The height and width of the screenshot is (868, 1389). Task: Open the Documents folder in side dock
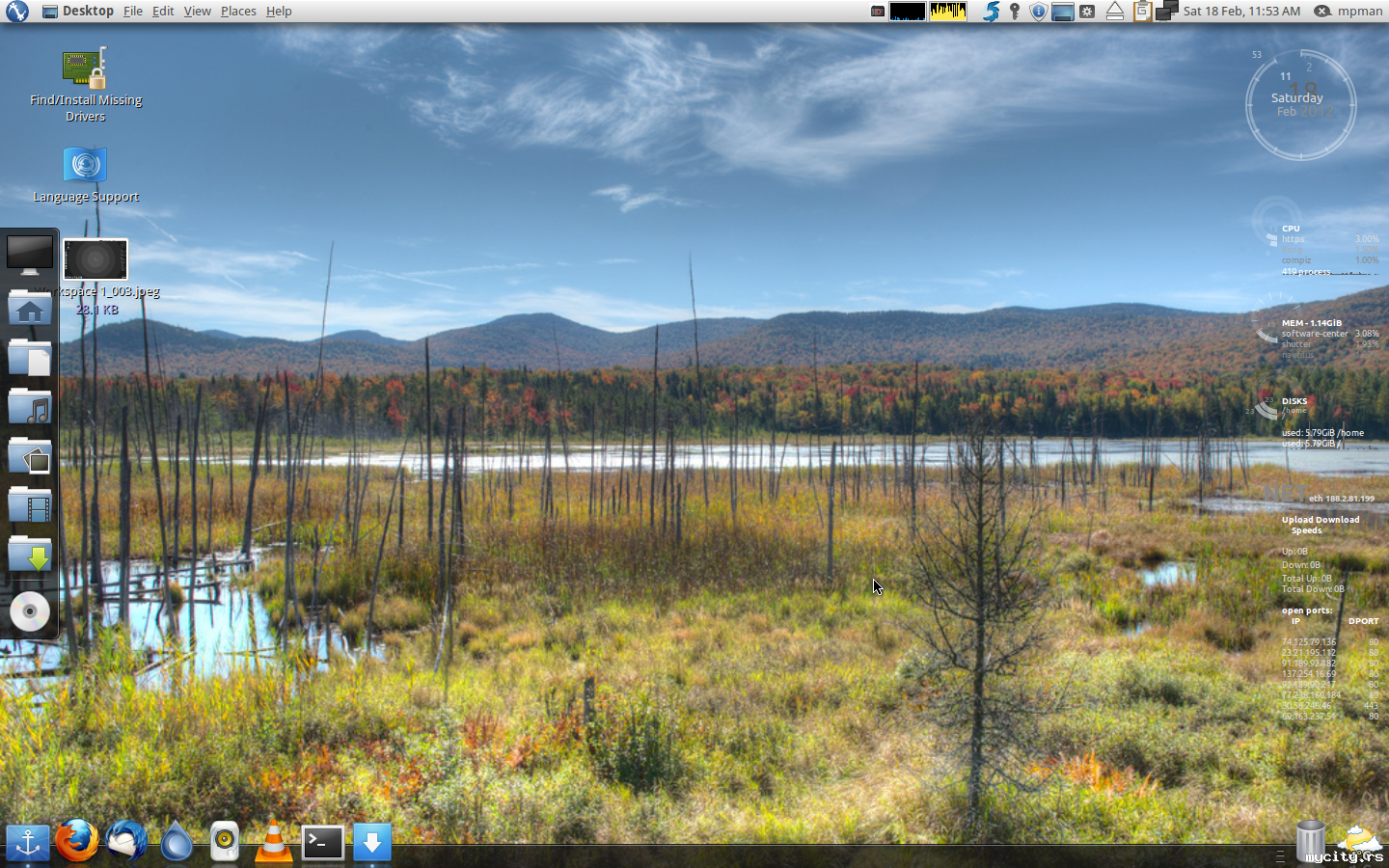(30, 358)
